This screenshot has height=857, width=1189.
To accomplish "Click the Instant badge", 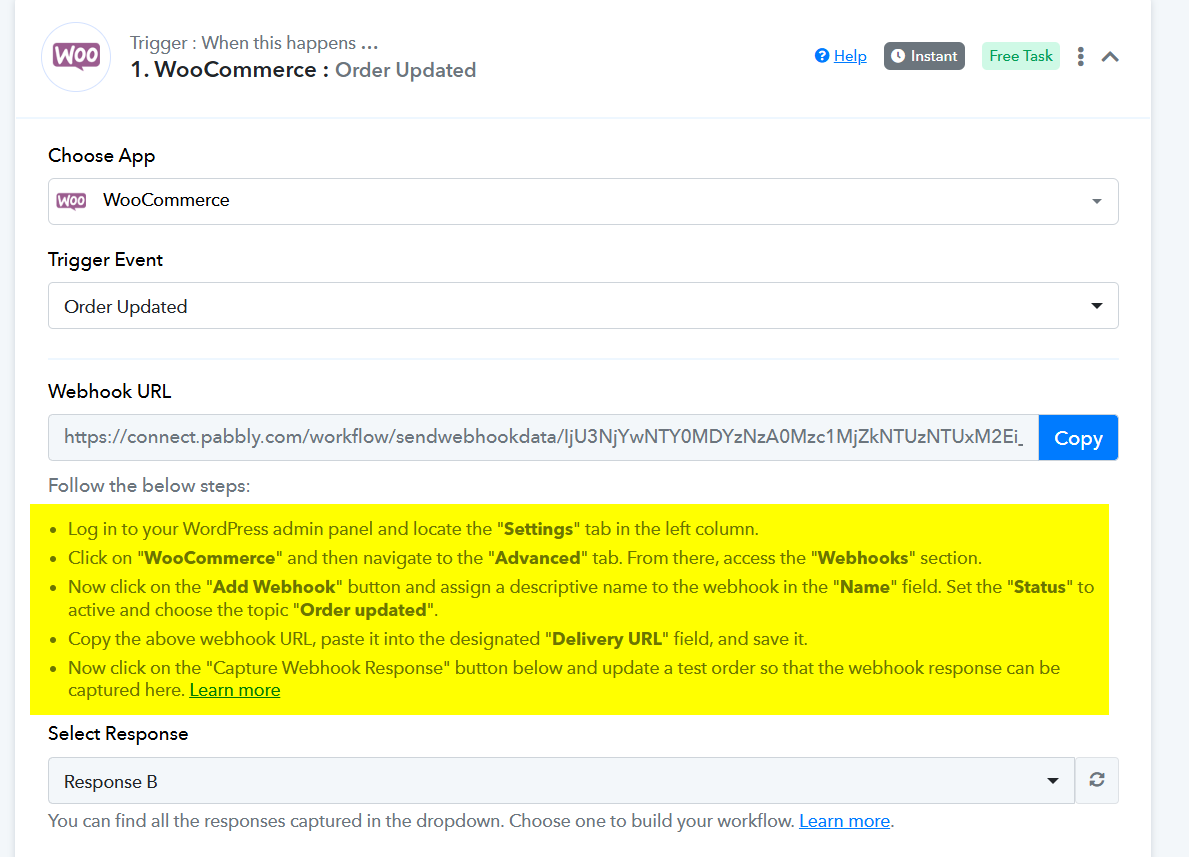I will click(x=924, y=56).
